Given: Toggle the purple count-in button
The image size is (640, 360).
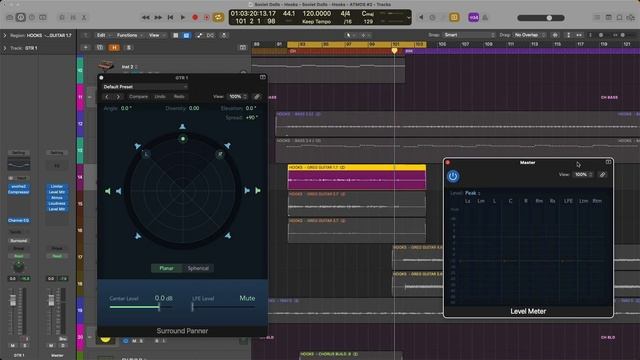Looking at the screenshot, I should [x=473, y=18].
